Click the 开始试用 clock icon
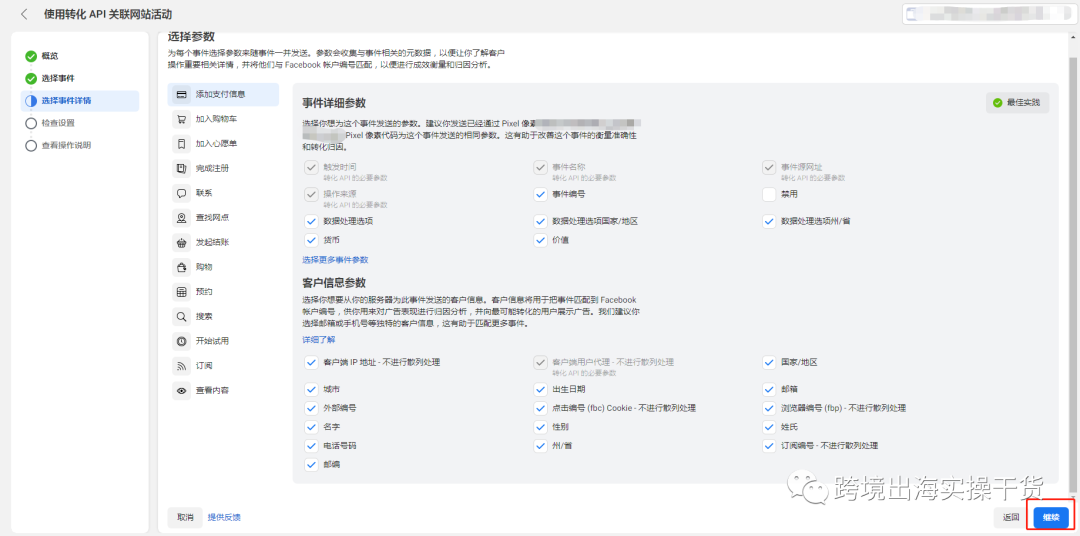The image size is (1080, 536). coord(182,341)
